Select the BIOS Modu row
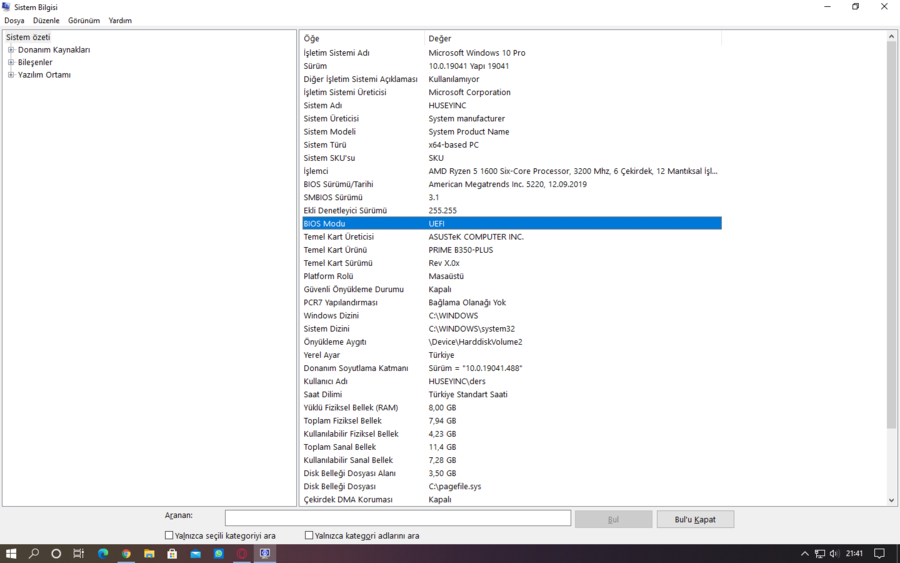900x563 pixels. point(512,224)
